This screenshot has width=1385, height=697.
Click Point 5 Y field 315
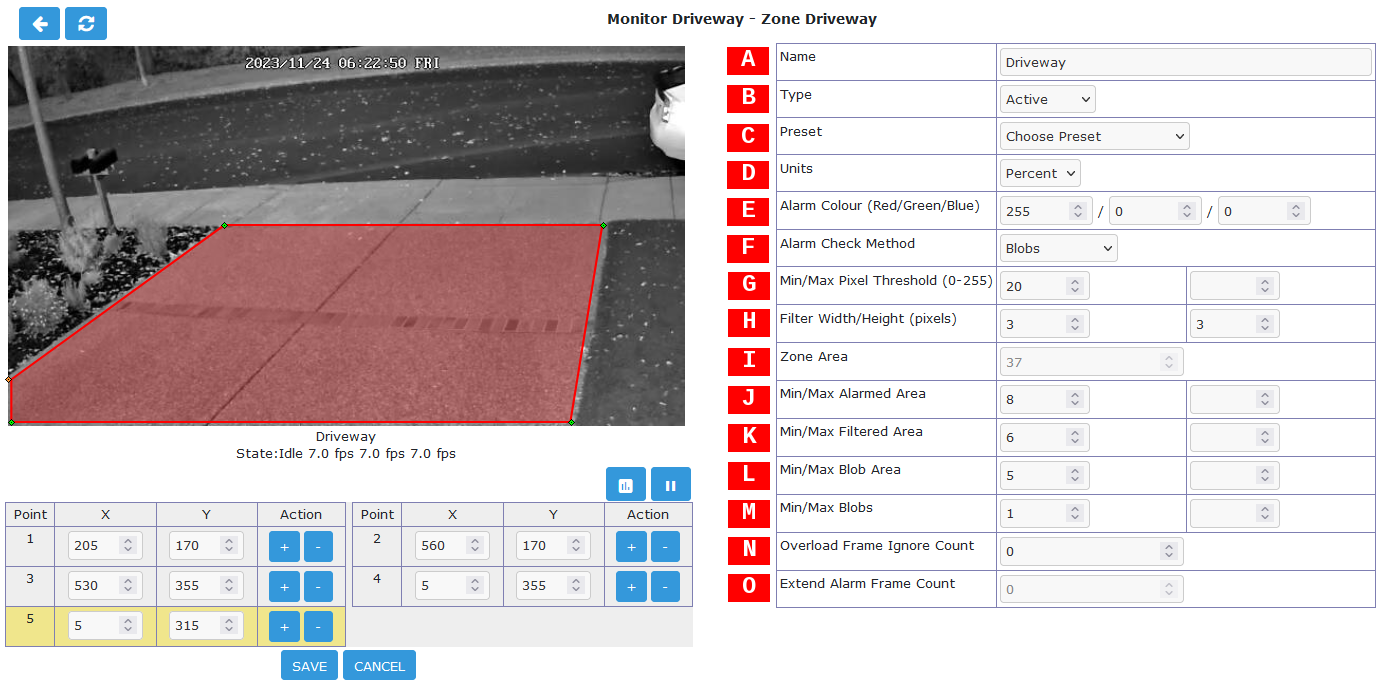[206, 625]
